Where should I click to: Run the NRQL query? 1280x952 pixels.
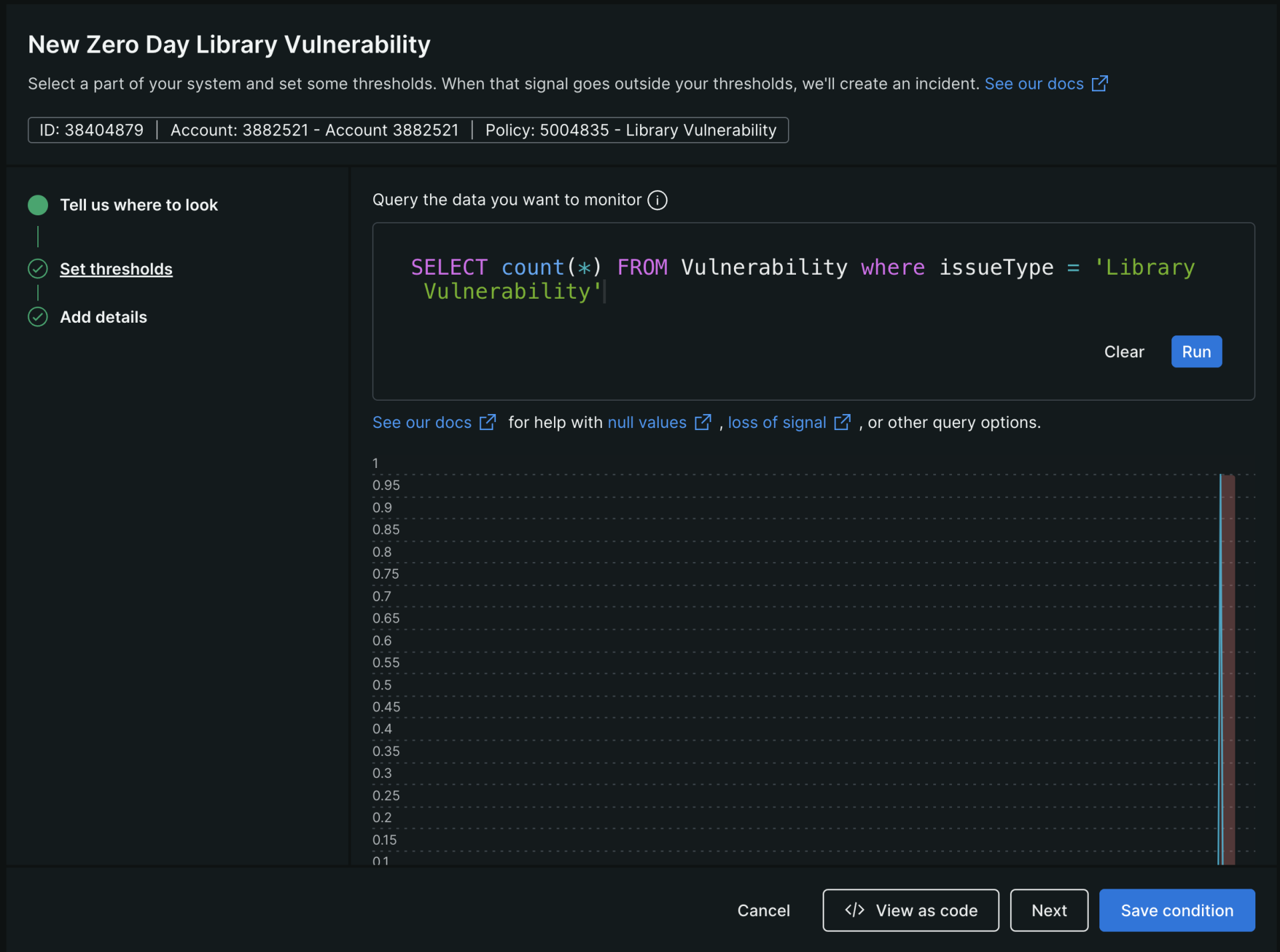1196,351
